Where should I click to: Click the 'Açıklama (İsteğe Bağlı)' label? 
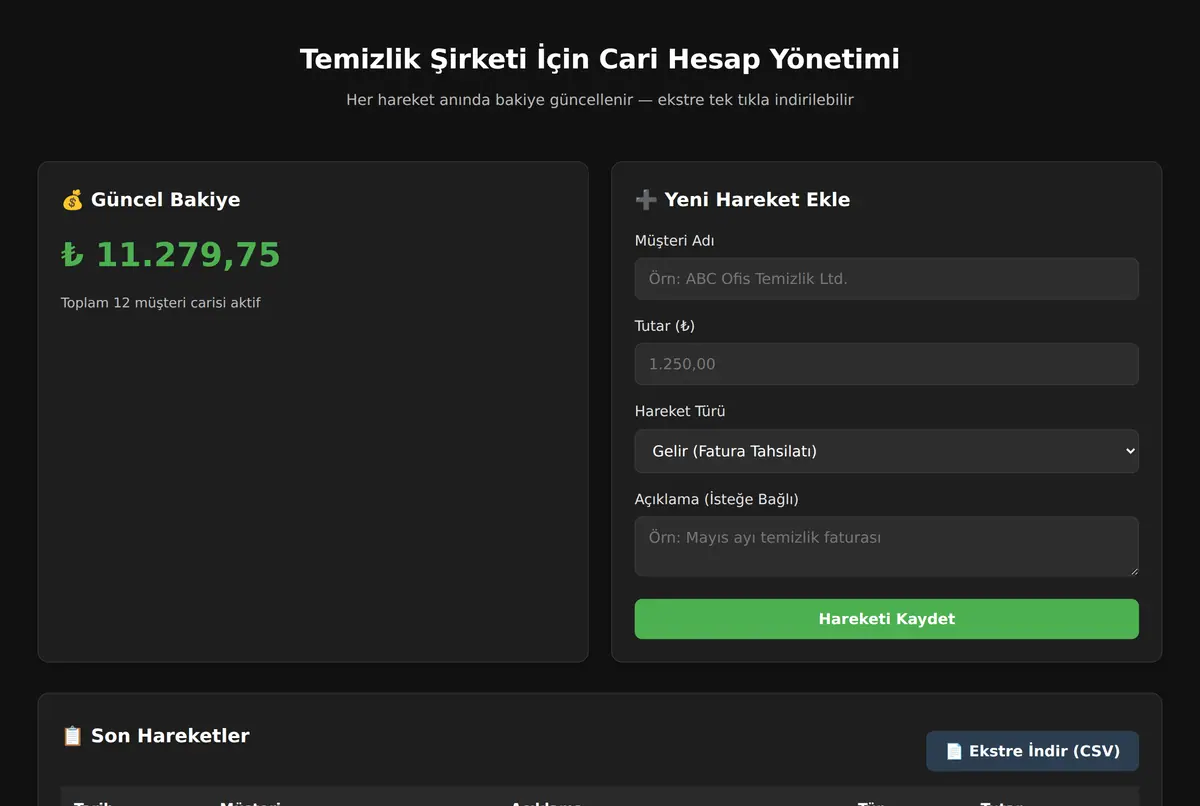(717, 499)
